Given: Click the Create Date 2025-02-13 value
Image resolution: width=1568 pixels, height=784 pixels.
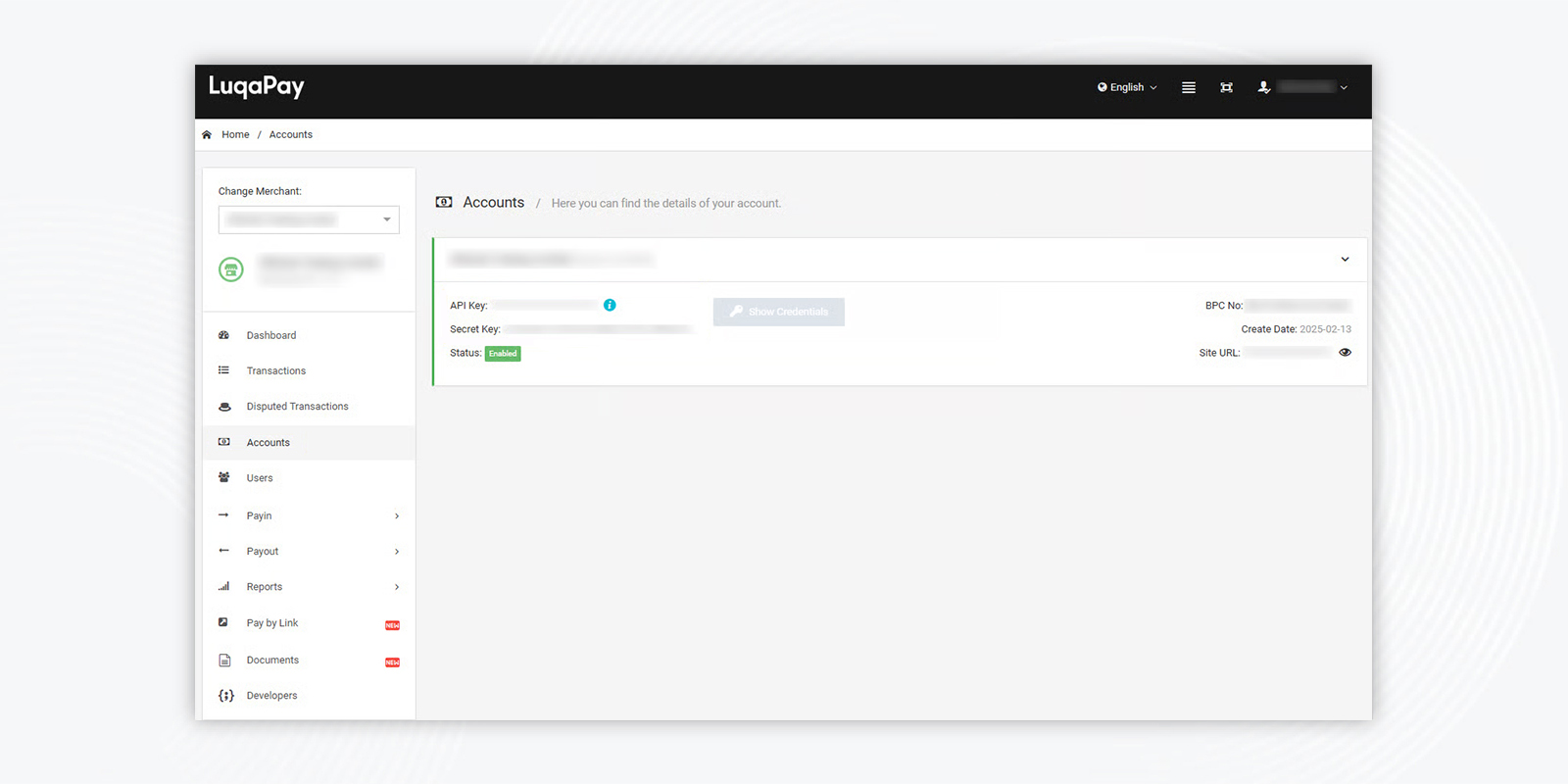Looking at the screenshot, I should tap(1325, 329).
